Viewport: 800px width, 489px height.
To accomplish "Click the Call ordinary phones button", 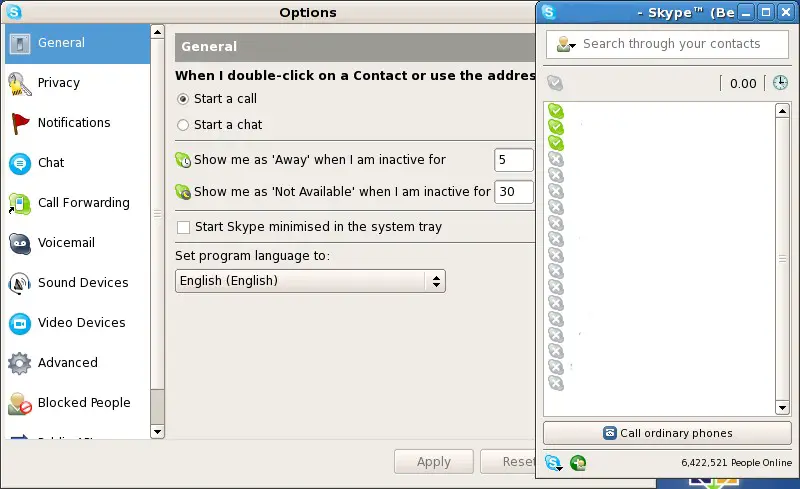I will (x=667, y=433).
